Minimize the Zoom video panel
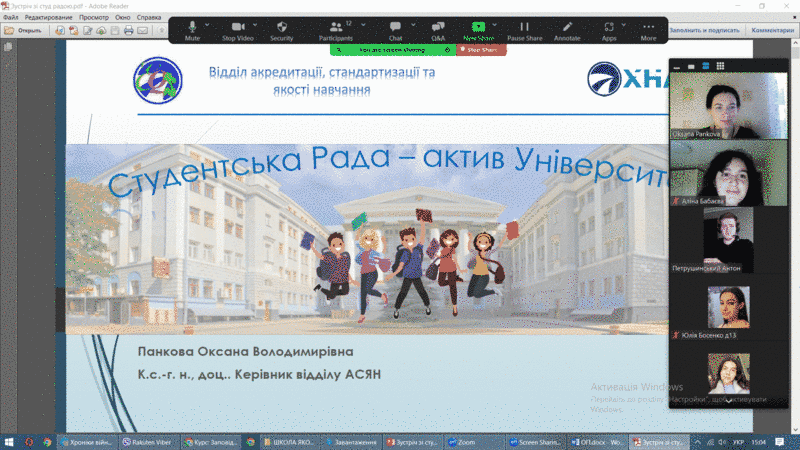The height and width of the screenshot is (450, 800). coord(677,66)
